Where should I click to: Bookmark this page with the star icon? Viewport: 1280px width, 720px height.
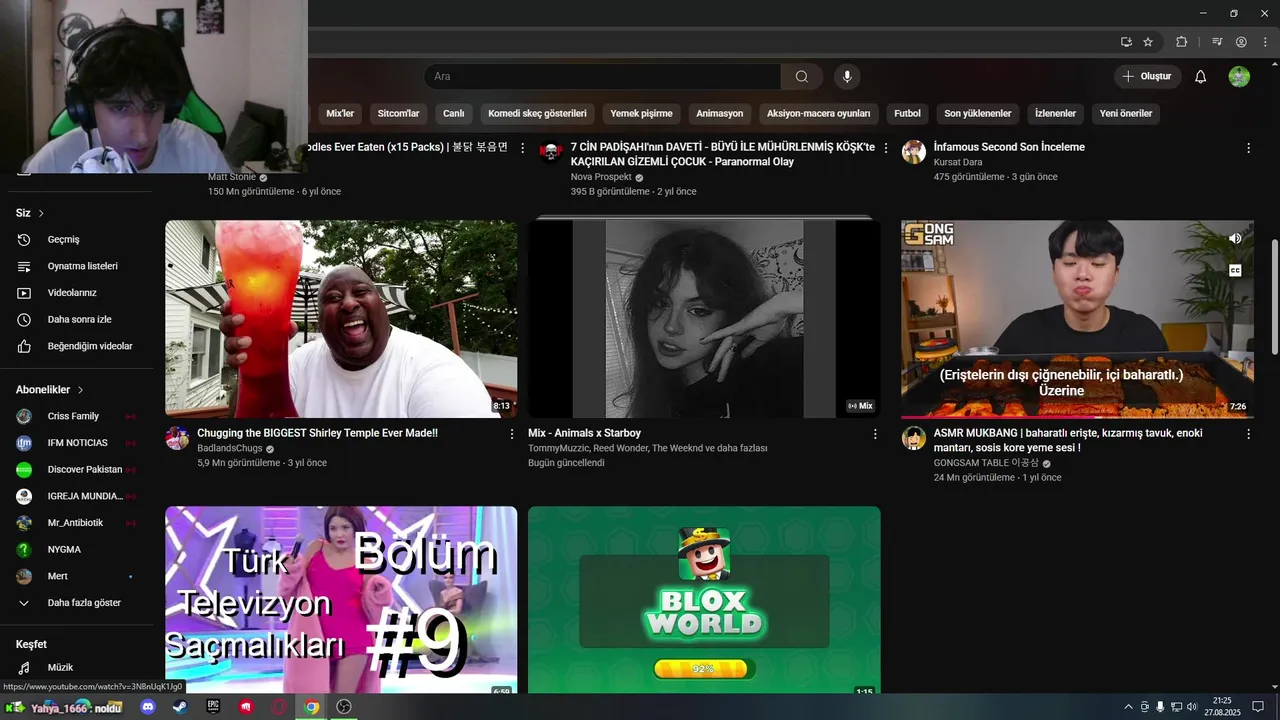pos(1148,42)
